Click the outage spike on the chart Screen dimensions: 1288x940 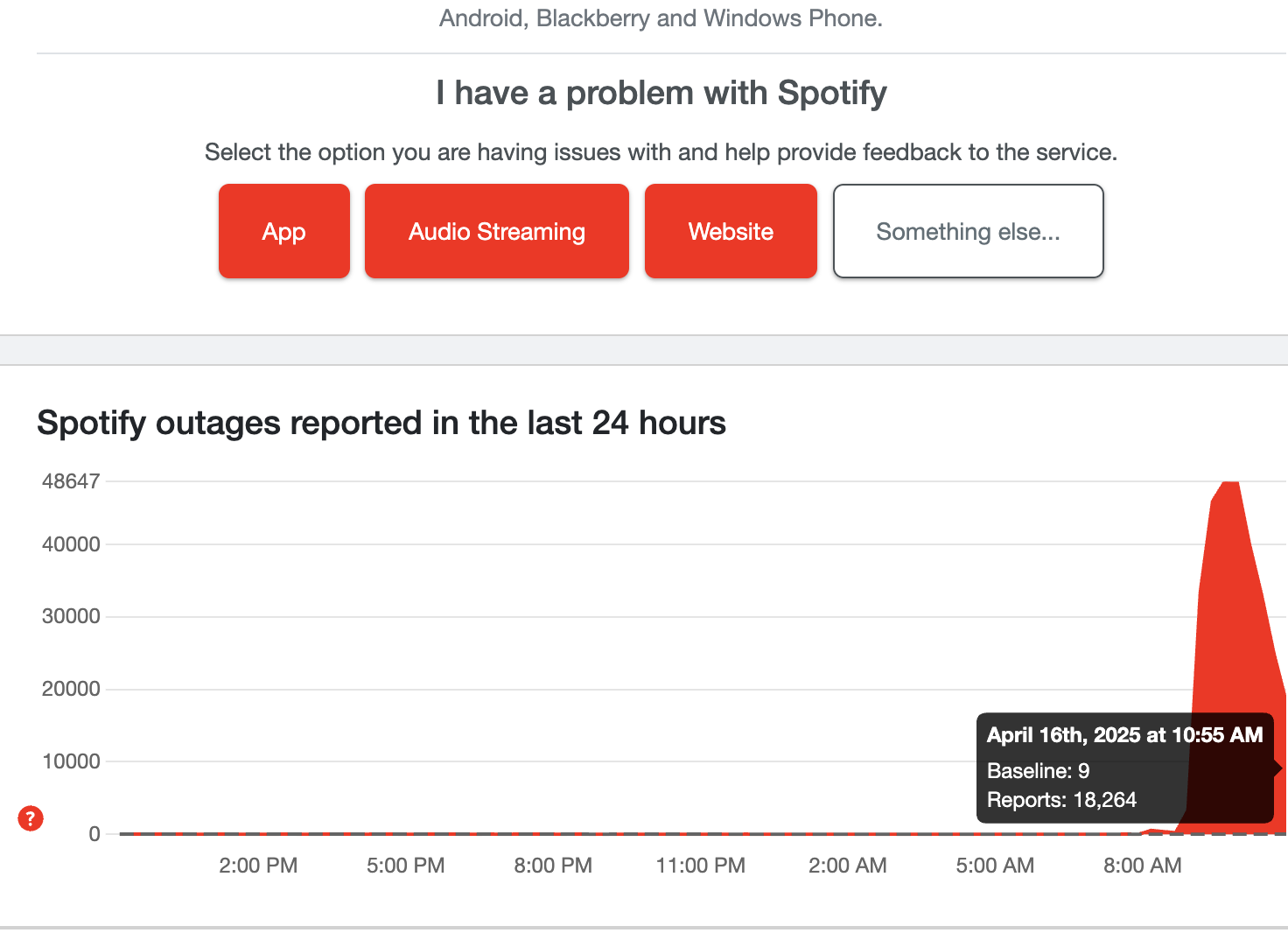[1229, 569]
